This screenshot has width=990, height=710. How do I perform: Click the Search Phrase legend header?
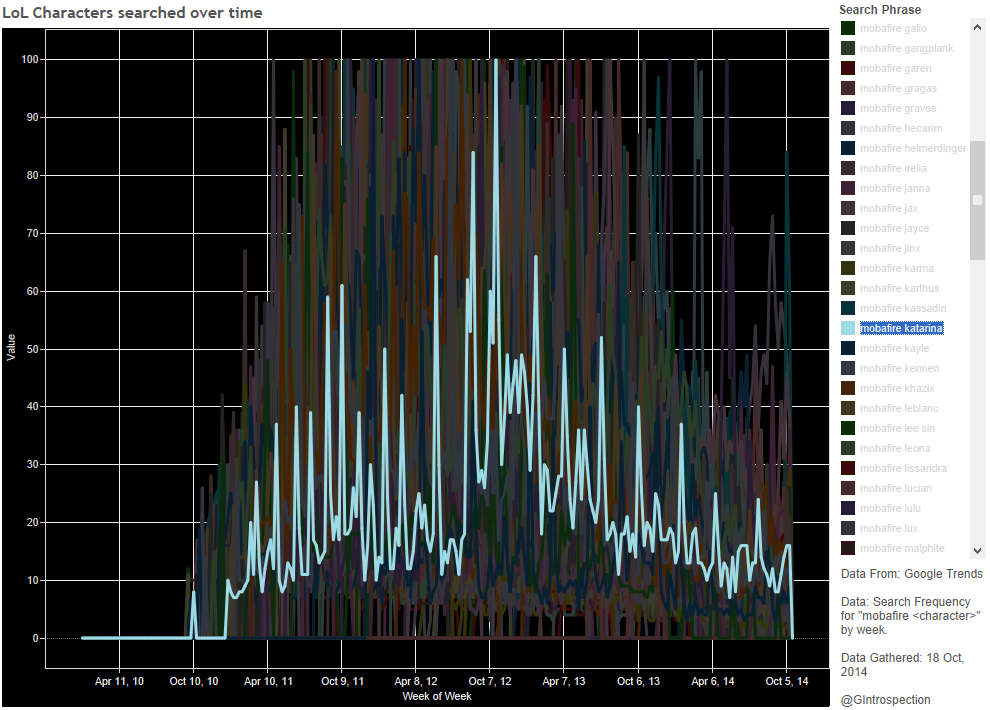click(880, 10)
